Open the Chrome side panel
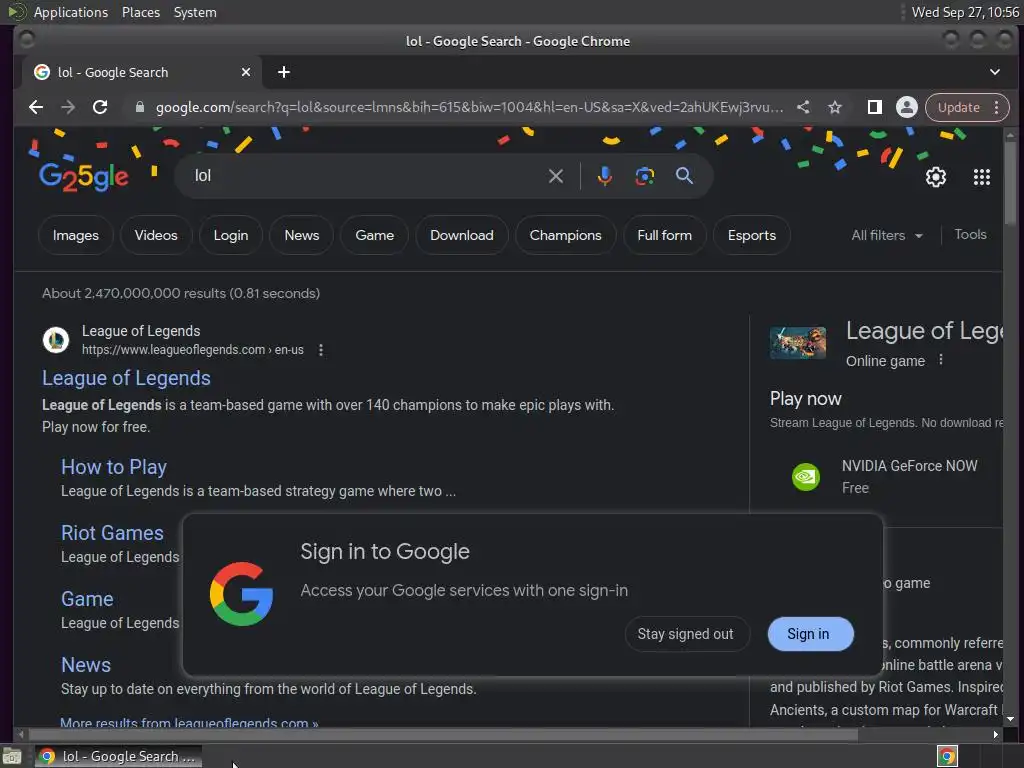 coord(874,107)
